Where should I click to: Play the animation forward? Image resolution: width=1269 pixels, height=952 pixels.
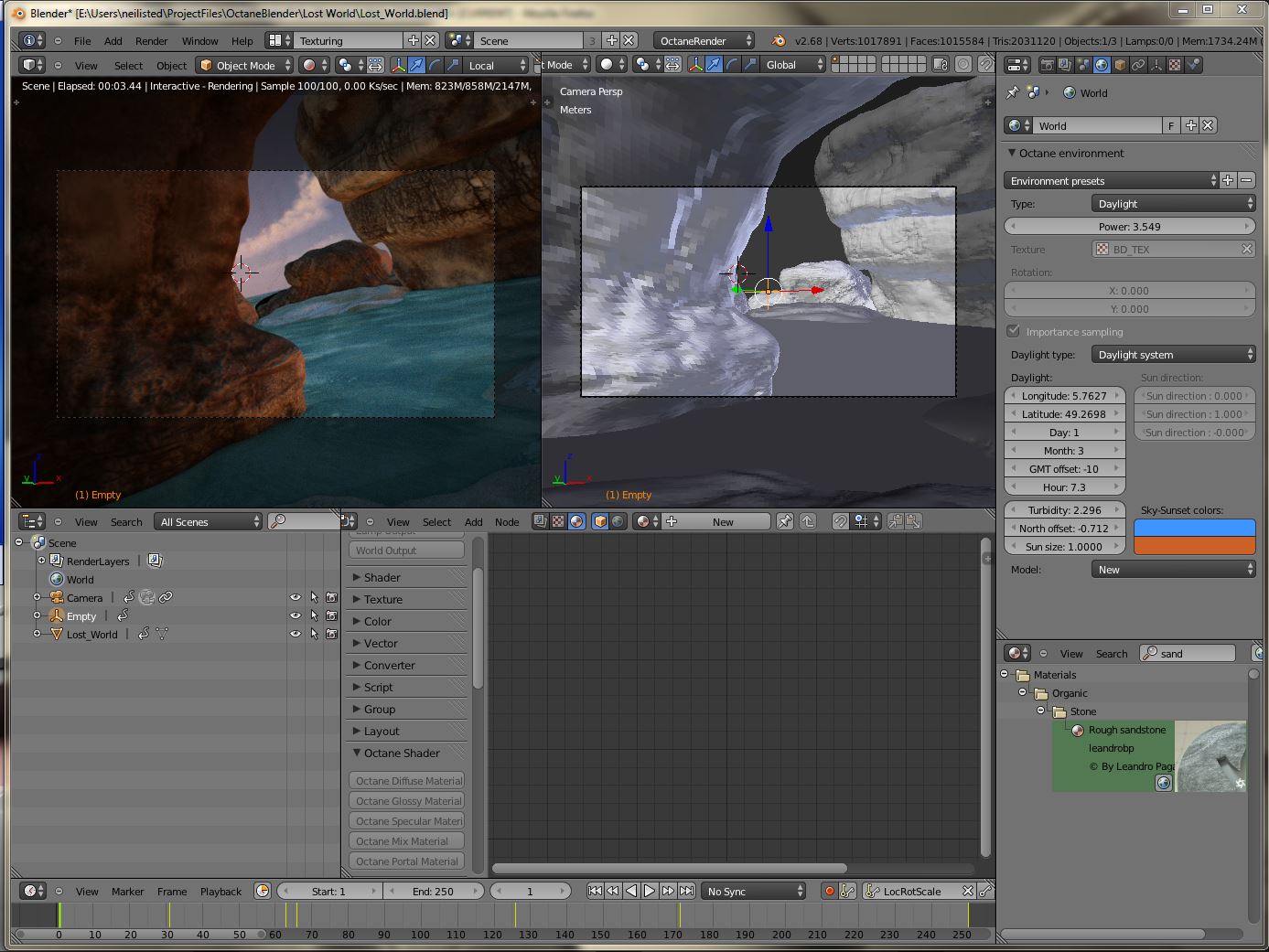click(650, 891)
